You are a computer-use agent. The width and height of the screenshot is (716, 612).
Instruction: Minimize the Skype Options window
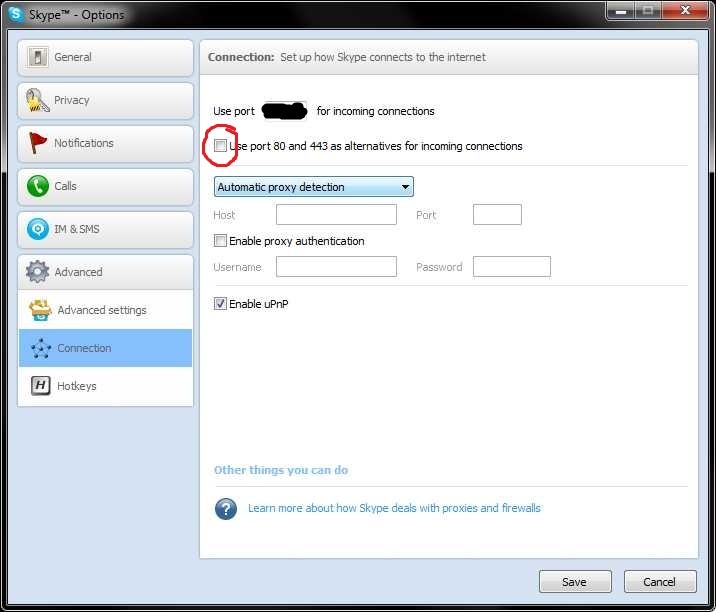pyautogui.click(x=621, y=10)
